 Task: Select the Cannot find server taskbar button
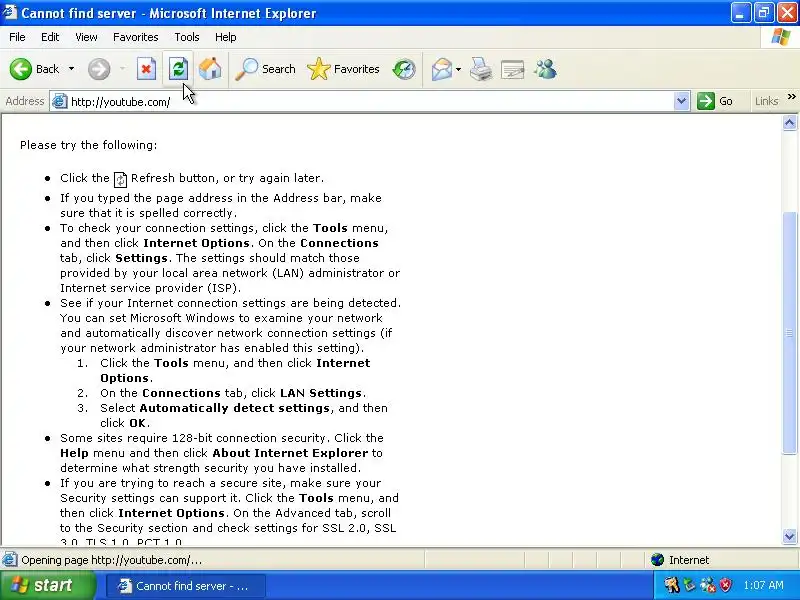[186, 586]
